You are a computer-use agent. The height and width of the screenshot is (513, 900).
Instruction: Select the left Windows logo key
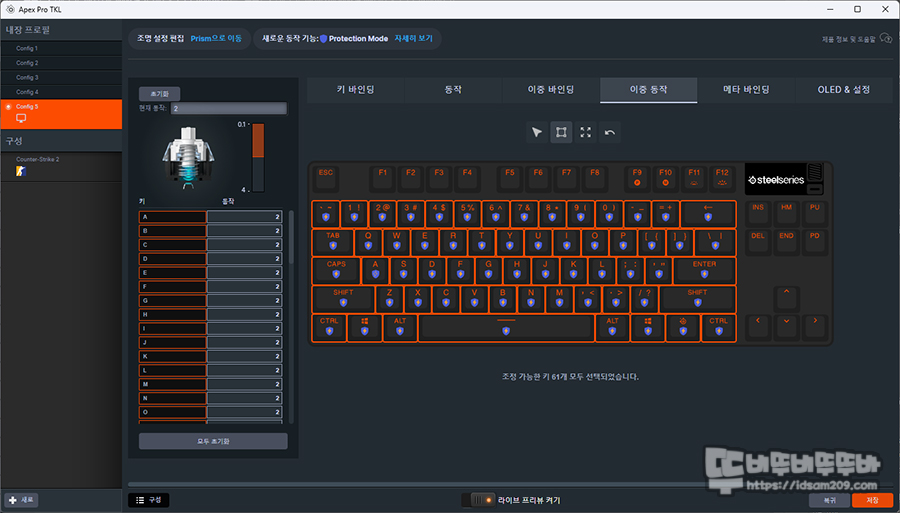364,328
